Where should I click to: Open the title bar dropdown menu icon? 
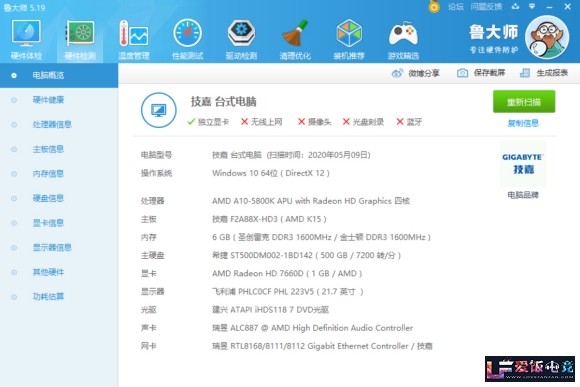532,6
